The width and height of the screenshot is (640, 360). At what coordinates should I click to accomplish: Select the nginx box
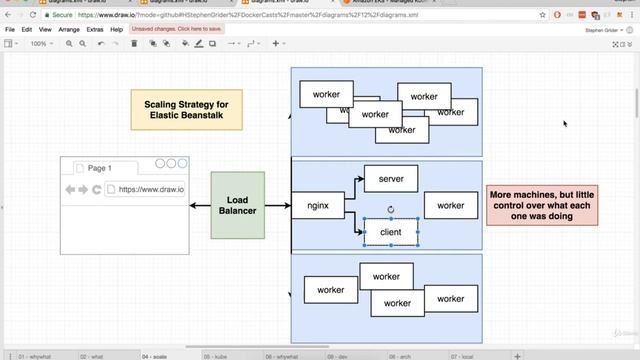tap(318, 205)
